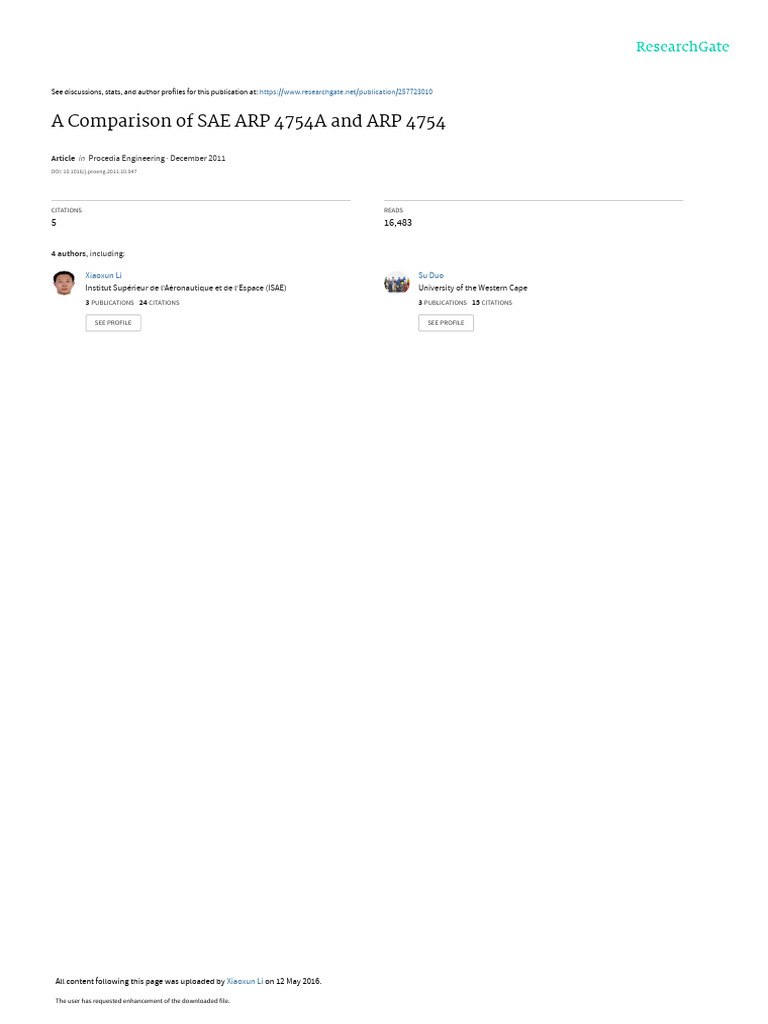Screen dimensions: 768x1024
Task: Click the citations count of 5
Action: (x=54, y=223)
